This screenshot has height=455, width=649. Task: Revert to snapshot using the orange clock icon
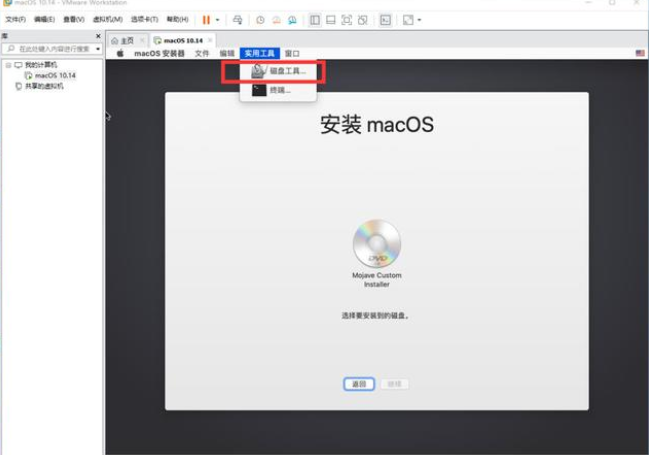276,20
